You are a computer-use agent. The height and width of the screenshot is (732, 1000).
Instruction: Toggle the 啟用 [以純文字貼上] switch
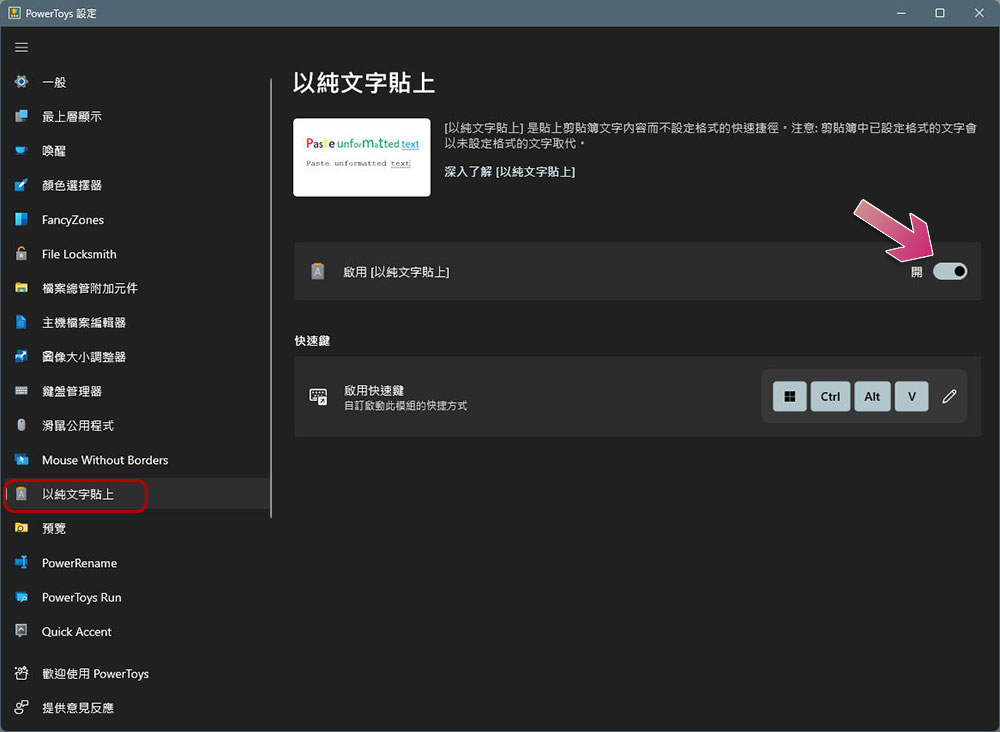949,271
